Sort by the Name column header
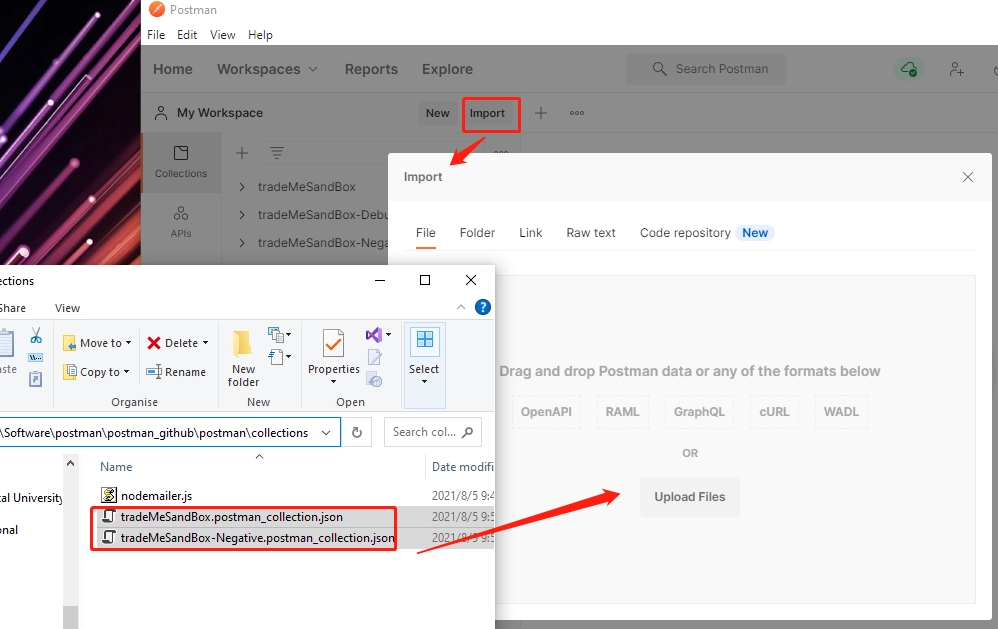This screenshot has width=998, height=629. 116,467
